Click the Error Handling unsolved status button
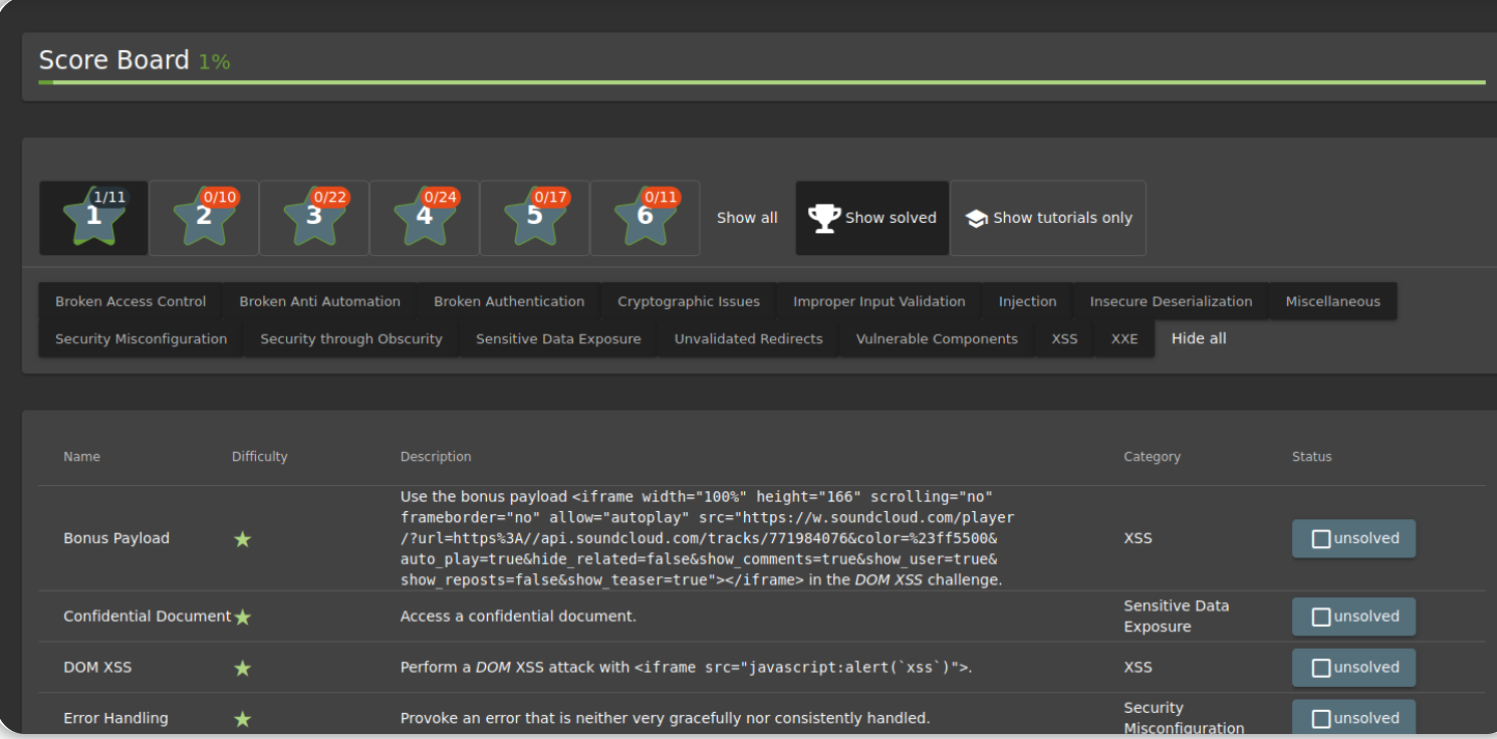 pos(1354,718)
